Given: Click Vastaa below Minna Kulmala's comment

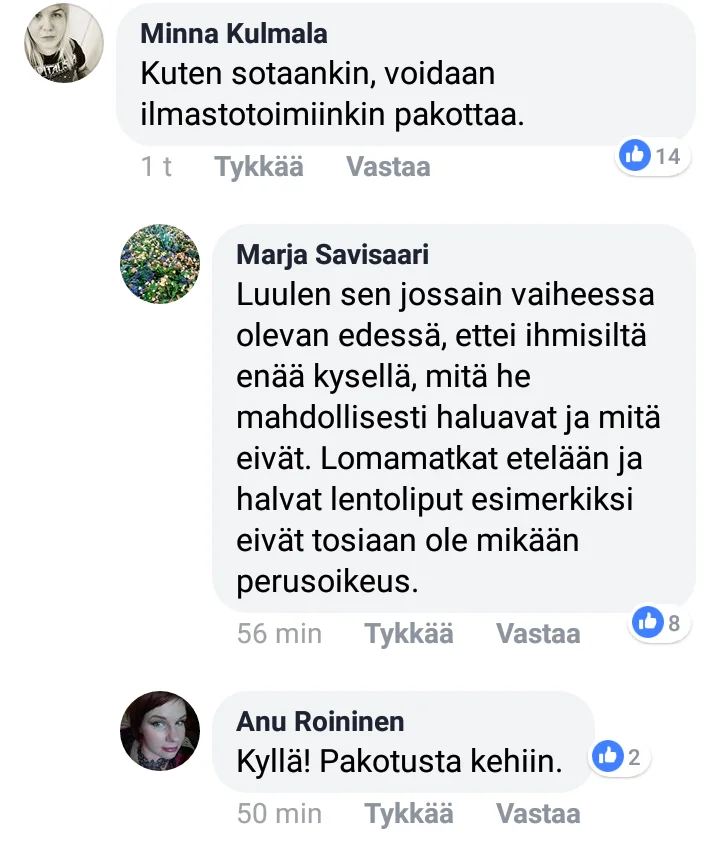Looking at the screenshot, I should [x=388, y=167].
